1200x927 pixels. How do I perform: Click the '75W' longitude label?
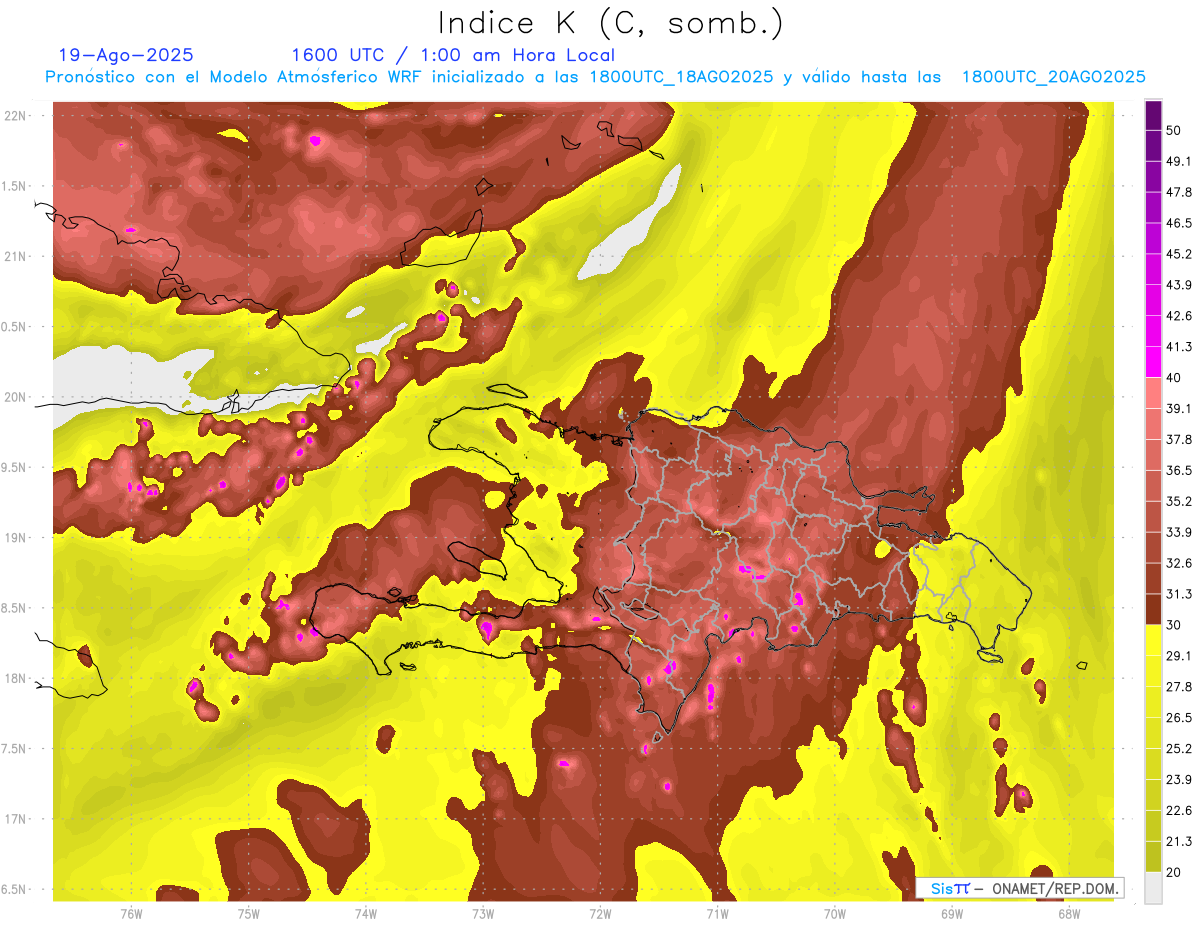(x=249, y=914)
